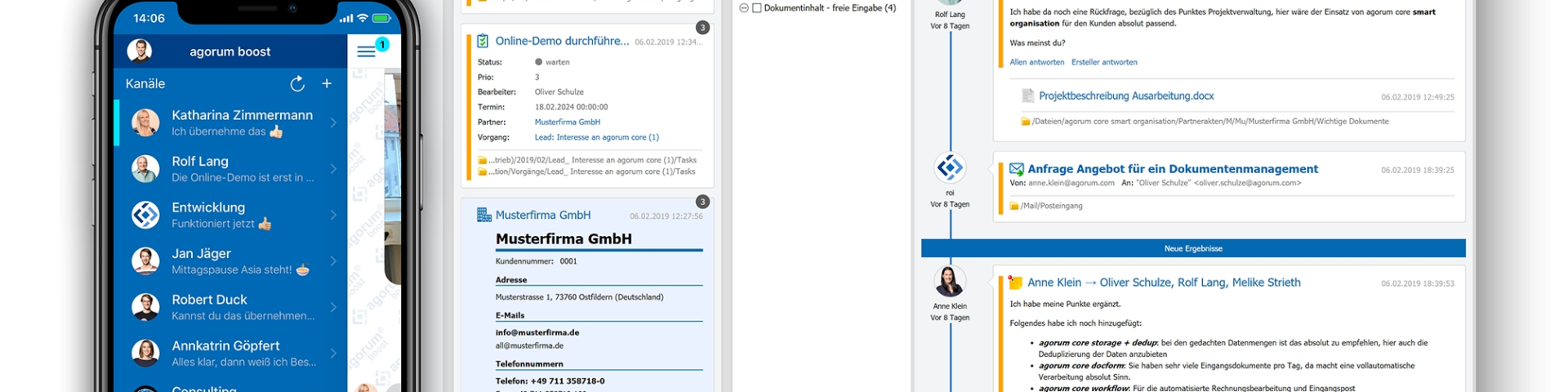Open Katharina Zimmermann chat via its chevron
This screenshot has width=1568, height=392.
point(333,122)
